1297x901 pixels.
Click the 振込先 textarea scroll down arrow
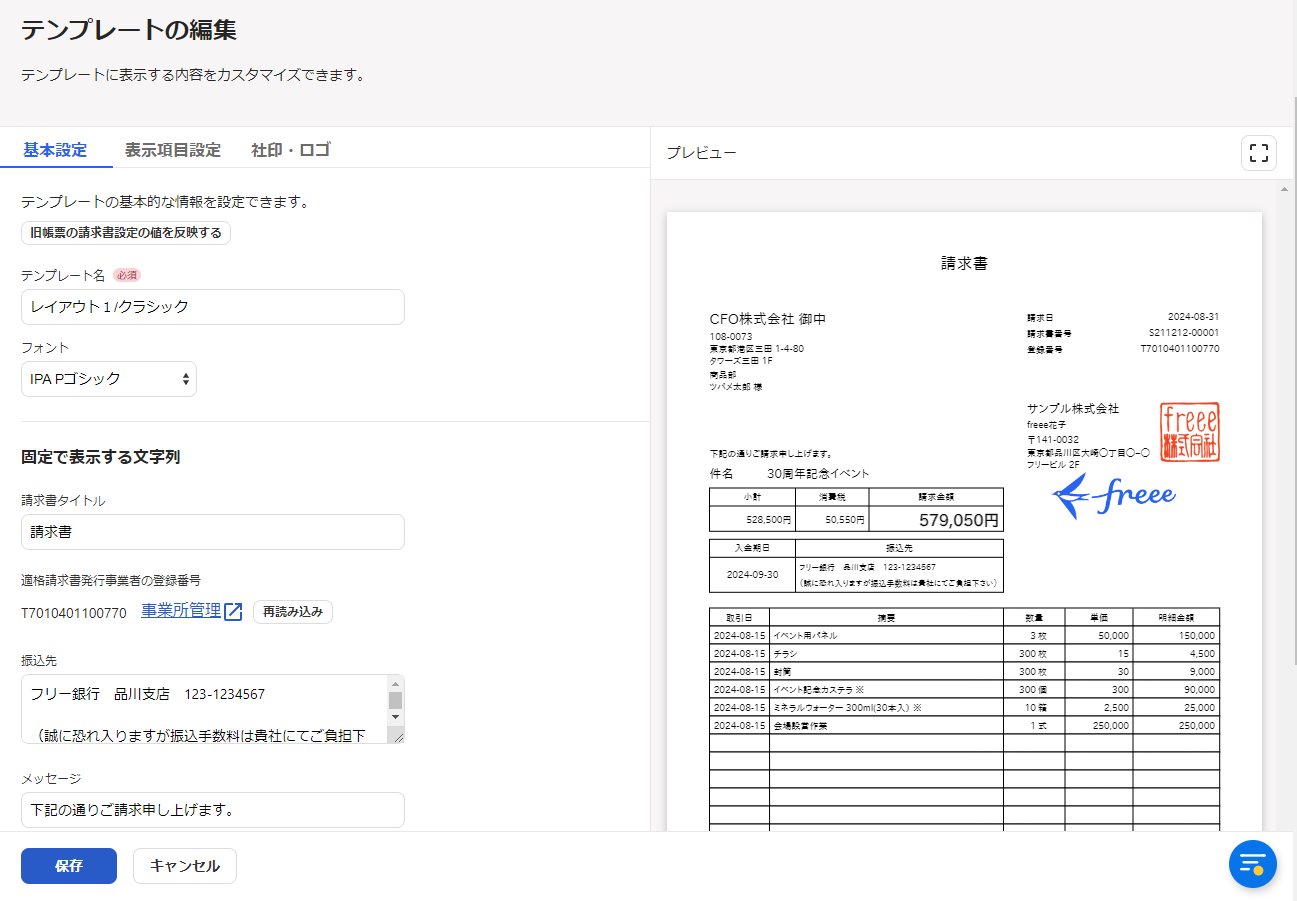coord(395,717)
